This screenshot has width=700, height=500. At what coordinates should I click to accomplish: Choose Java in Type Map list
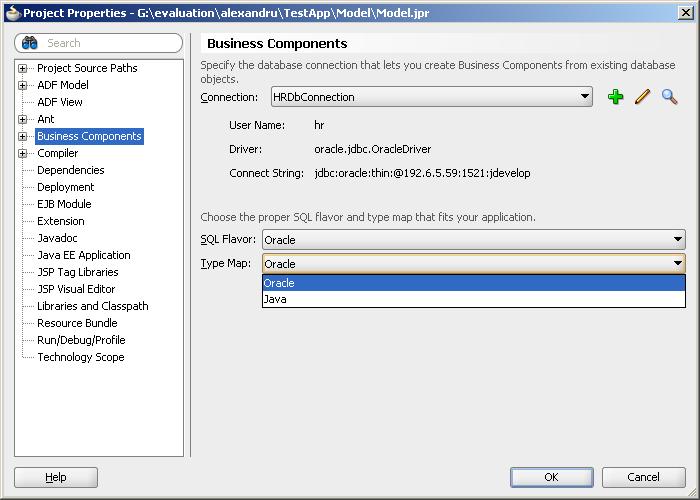pyautogui.click(x=474, y=299)
